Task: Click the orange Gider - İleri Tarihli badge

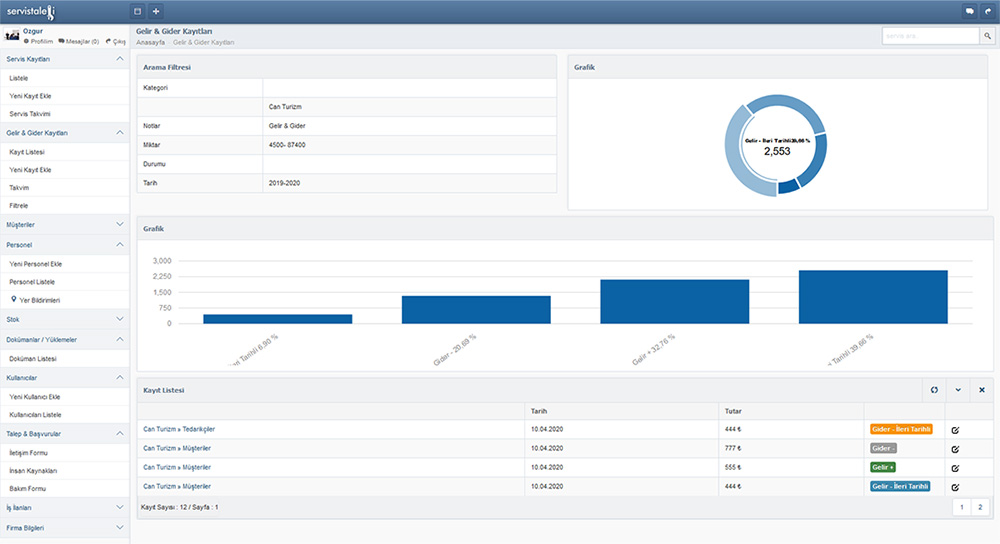Action: click(901, 429)
